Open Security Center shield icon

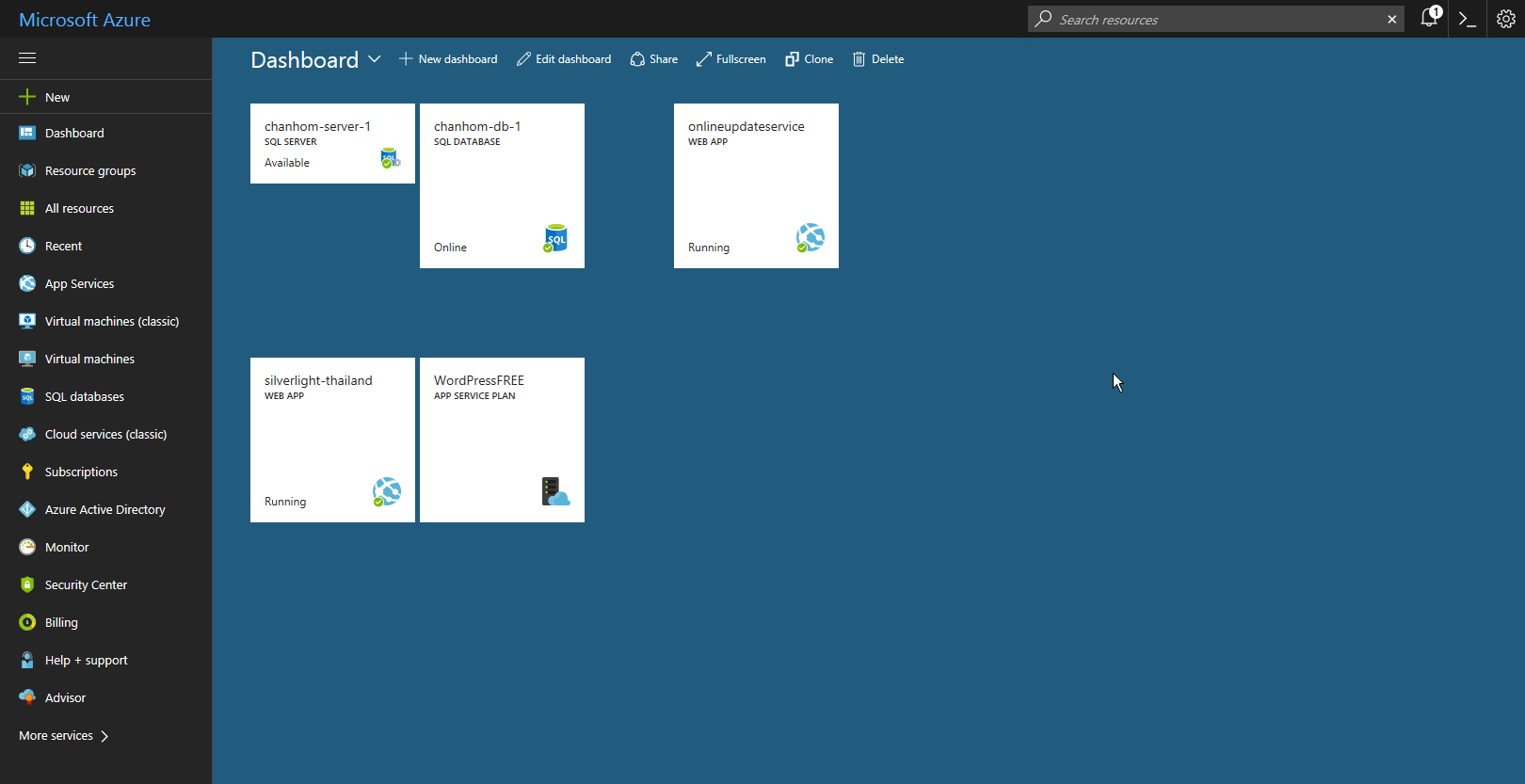click(27, 584)
